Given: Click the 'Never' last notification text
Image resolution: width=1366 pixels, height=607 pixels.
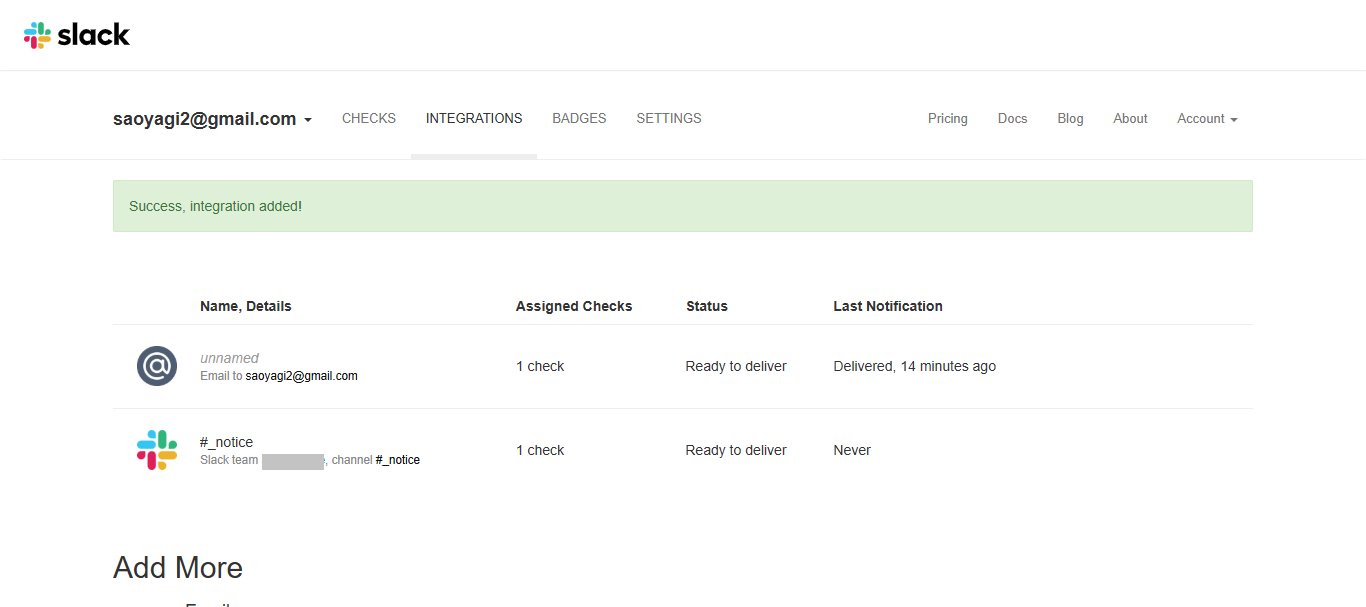Looking at the screenshot, I should [852, 450].
